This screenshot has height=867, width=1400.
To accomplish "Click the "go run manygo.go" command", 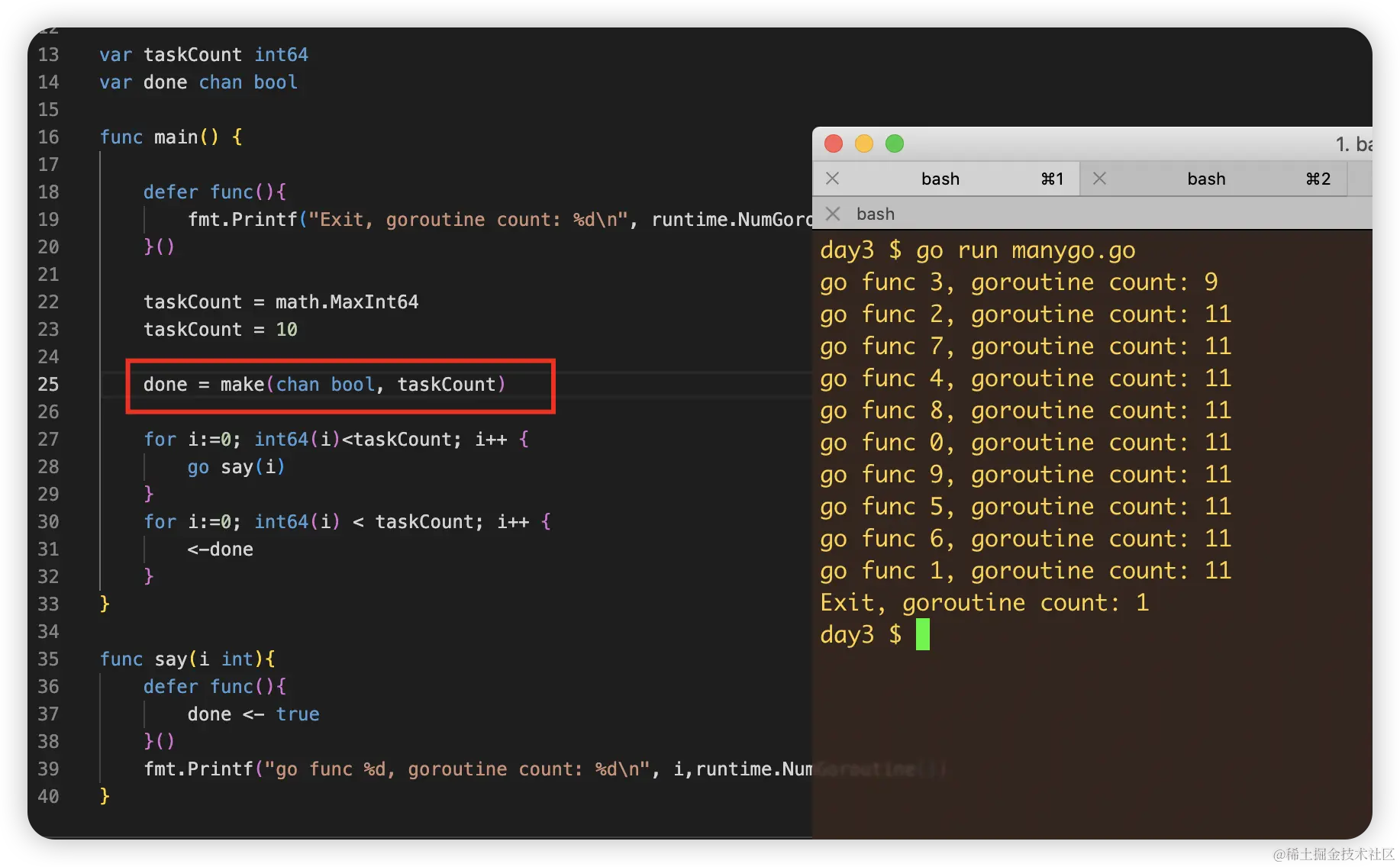I will point(1025,250).
